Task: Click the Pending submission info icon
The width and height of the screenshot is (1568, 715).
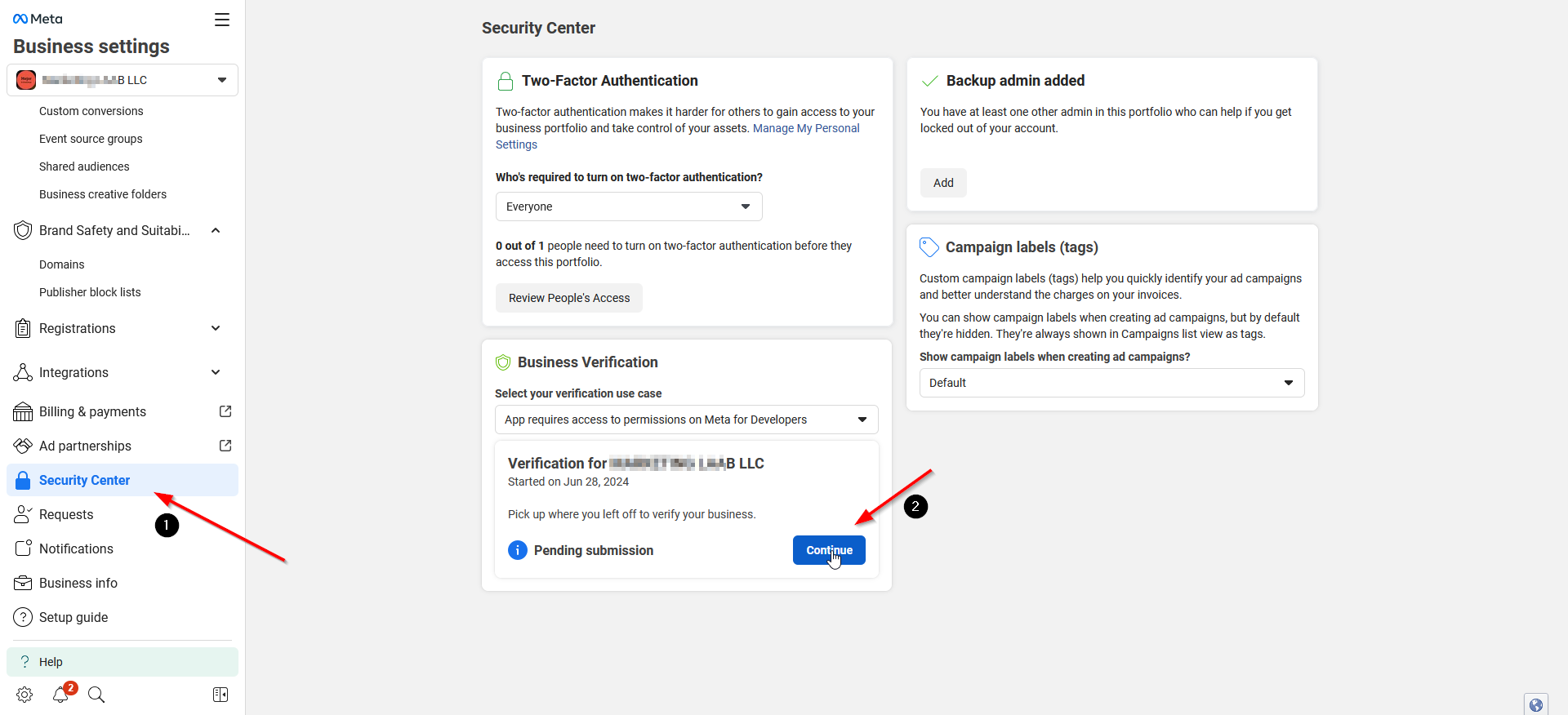Action: [518, 550]
